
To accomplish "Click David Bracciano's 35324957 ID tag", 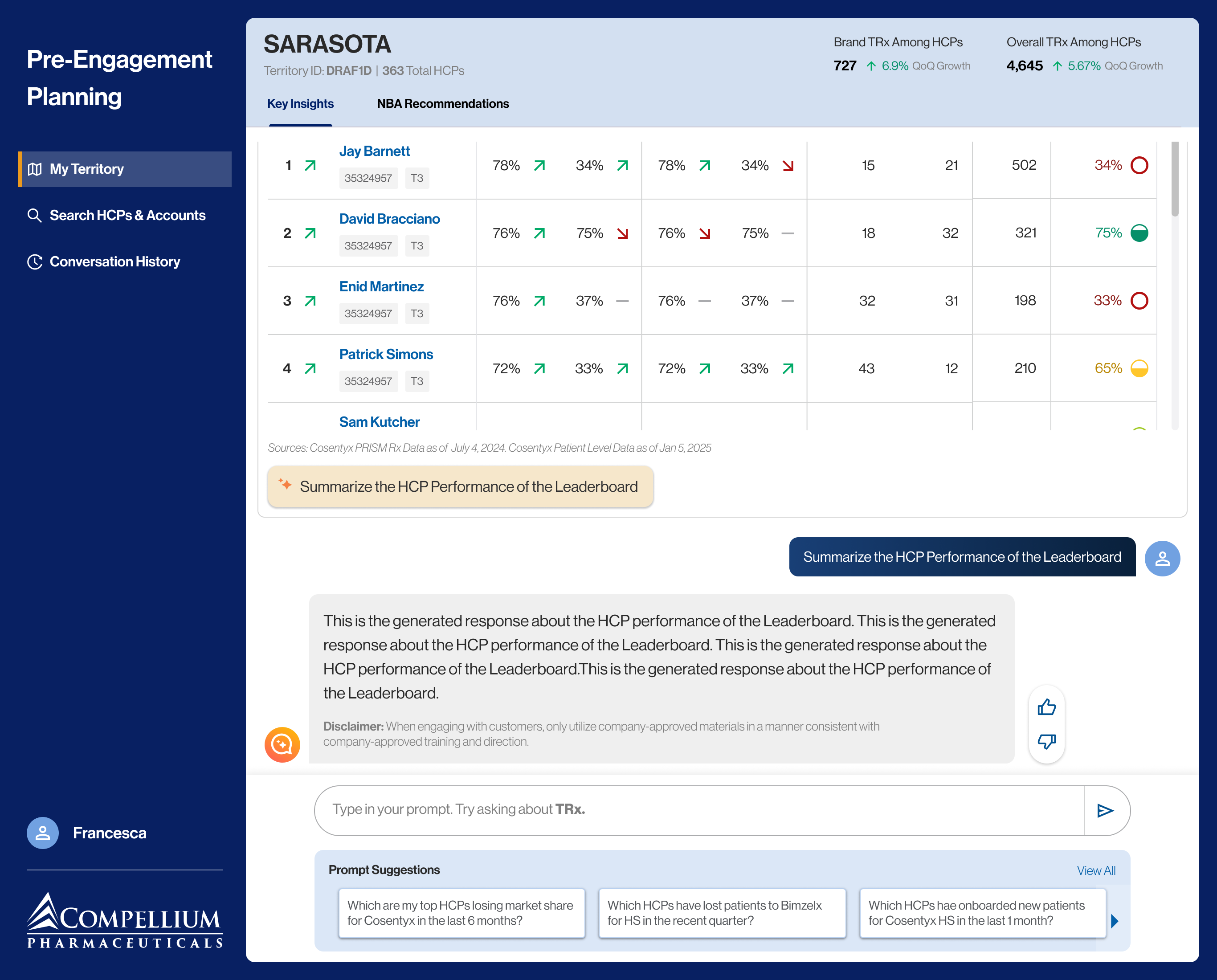I will (x=368, y=246).
